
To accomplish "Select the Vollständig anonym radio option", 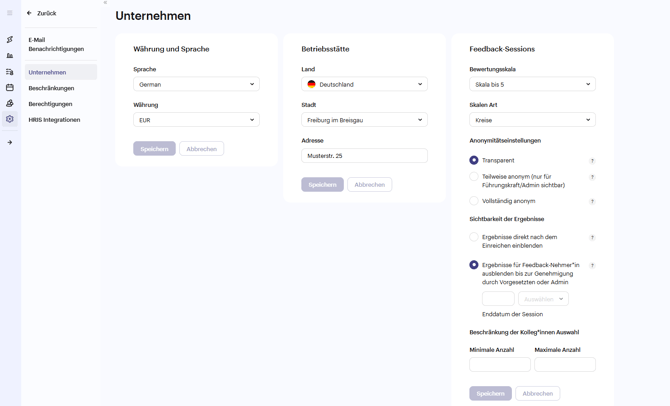I will coord(474,201).
